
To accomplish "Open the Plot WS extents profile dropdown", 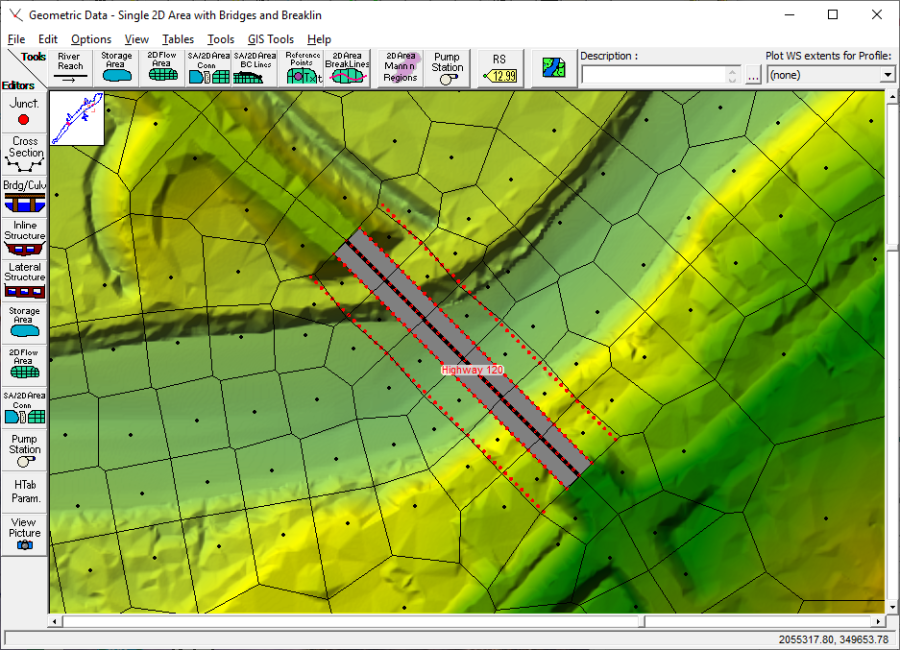I will tap(886, 74).
